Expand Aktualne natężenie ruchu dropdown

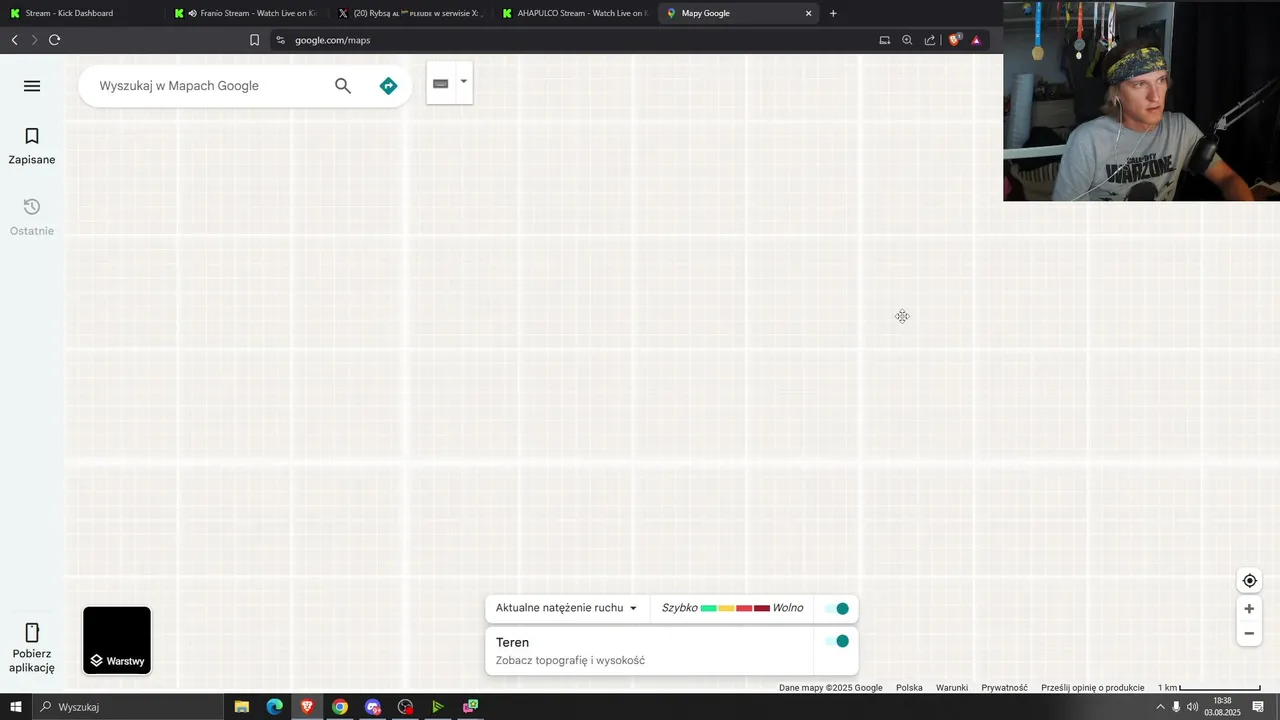pos(566,608)
